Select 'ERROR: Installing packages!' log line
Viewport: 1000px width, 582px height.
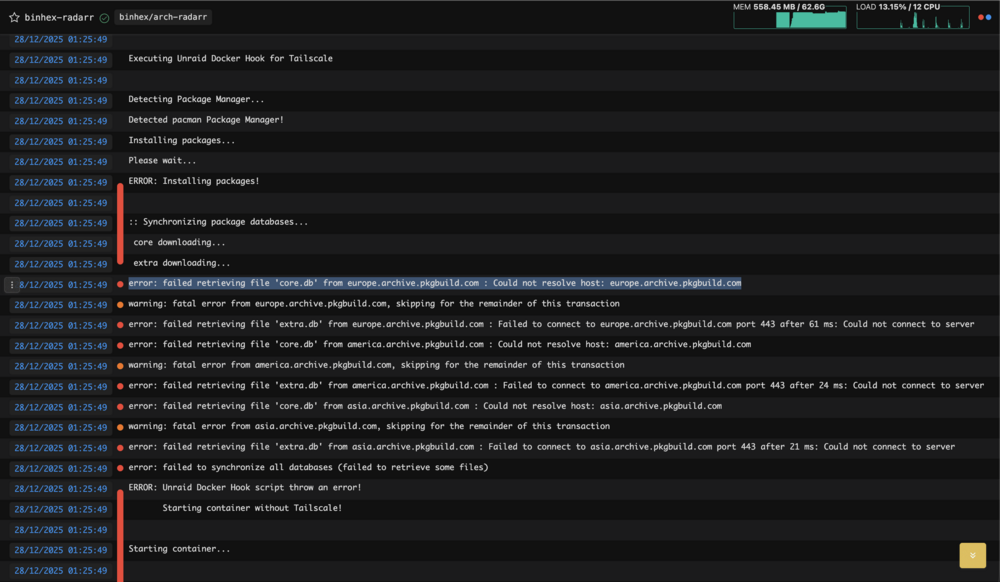(194, 181)
